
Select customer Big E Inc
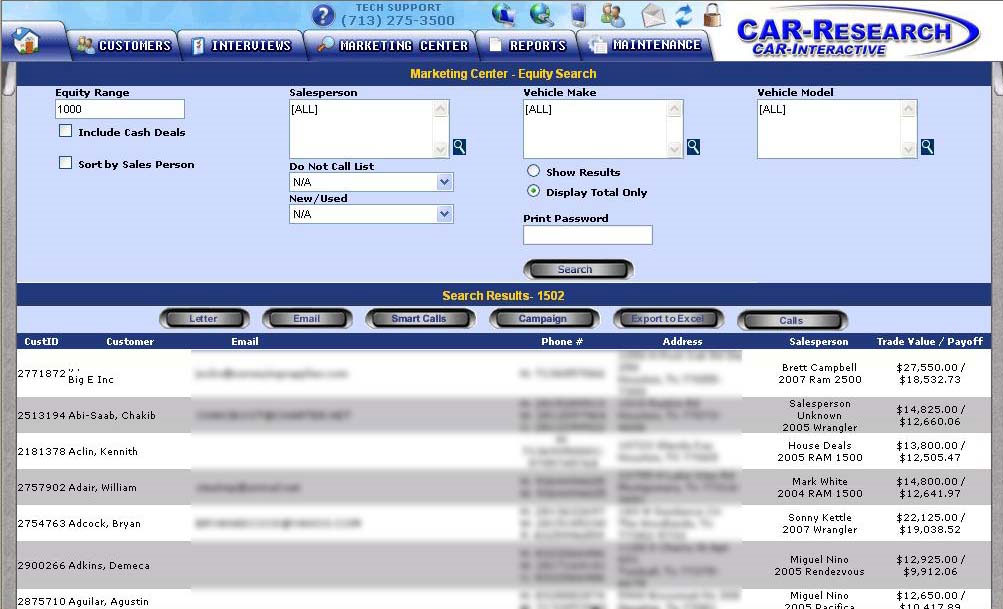coord(91,379)
